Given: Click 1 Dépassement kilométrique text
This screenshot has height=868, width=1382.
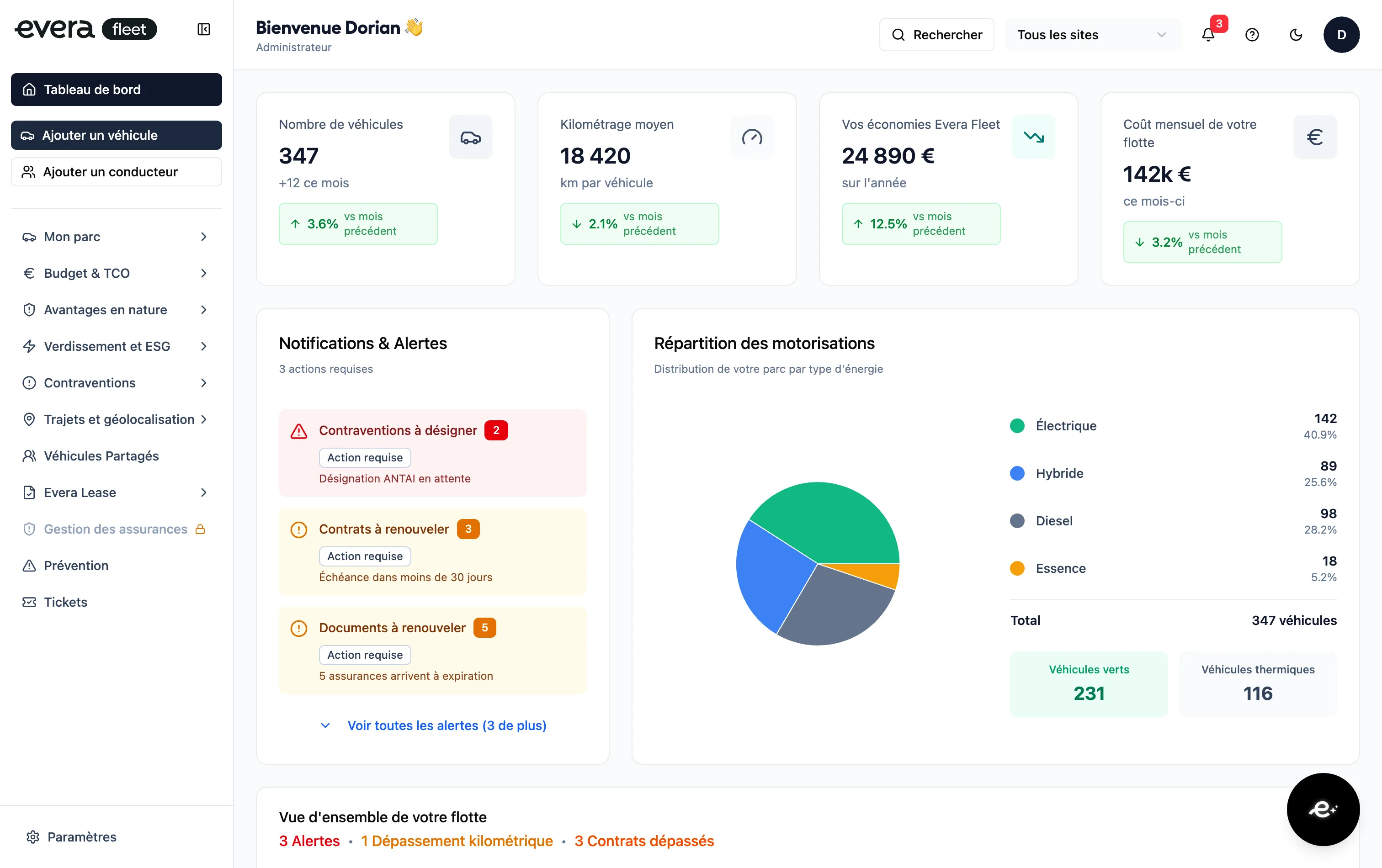Looking at the screenshot, I should 457,841.
